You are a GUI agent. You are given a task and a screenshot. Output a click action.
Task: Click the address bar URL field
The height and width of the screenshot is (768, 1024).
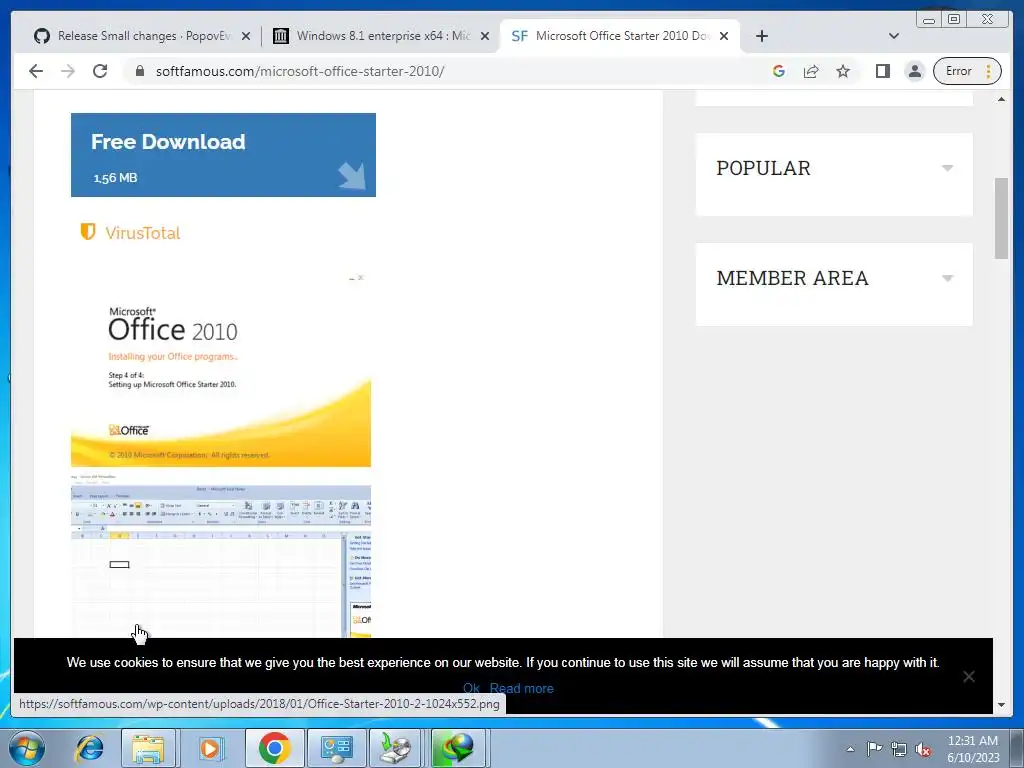451,71
